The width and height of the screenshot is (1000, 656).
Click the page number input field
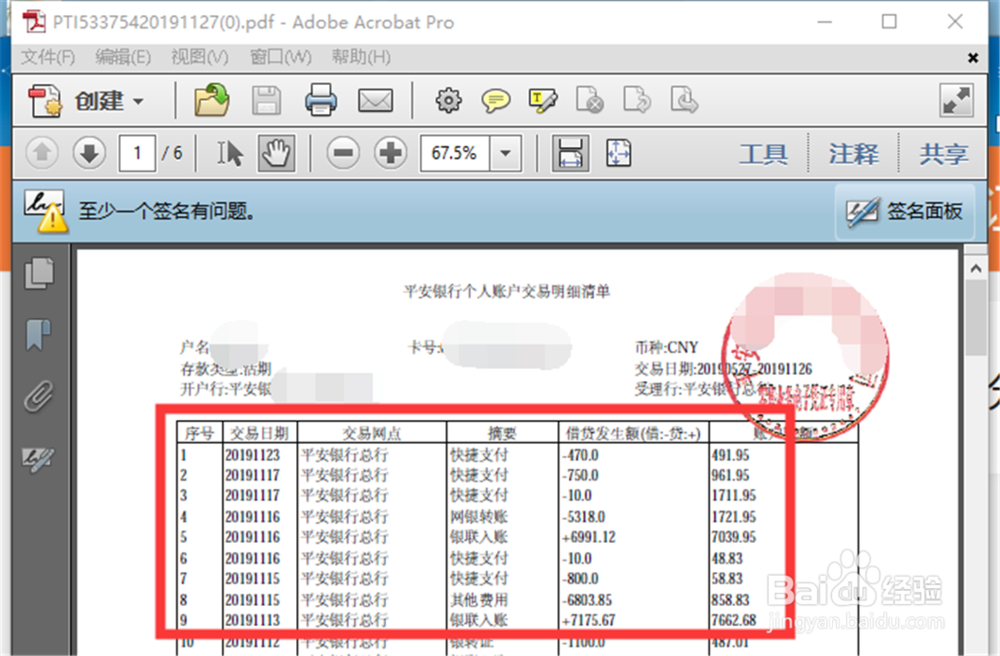click(137, 153)
